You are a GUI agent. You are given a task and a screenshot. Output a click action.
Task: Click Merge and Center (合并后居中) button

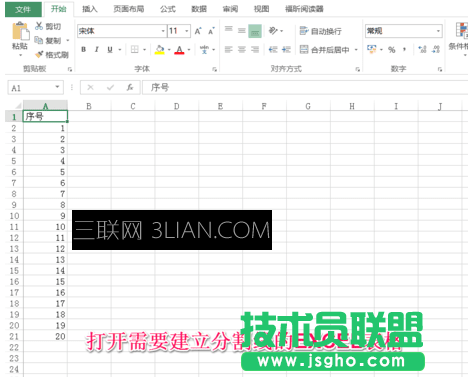[x=325, y=50]
